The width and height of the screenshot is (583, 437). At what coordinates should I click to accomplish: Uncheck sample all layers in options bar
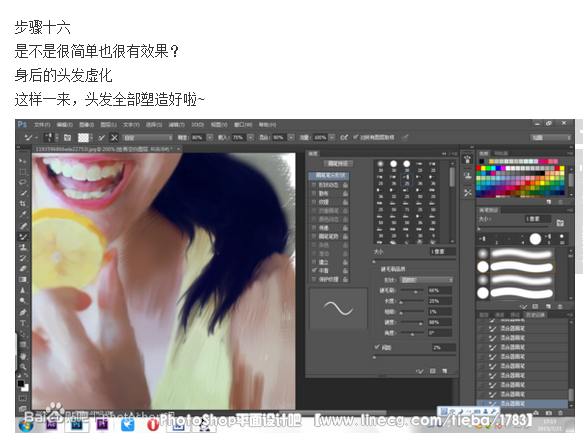click(x=355, y=137)
